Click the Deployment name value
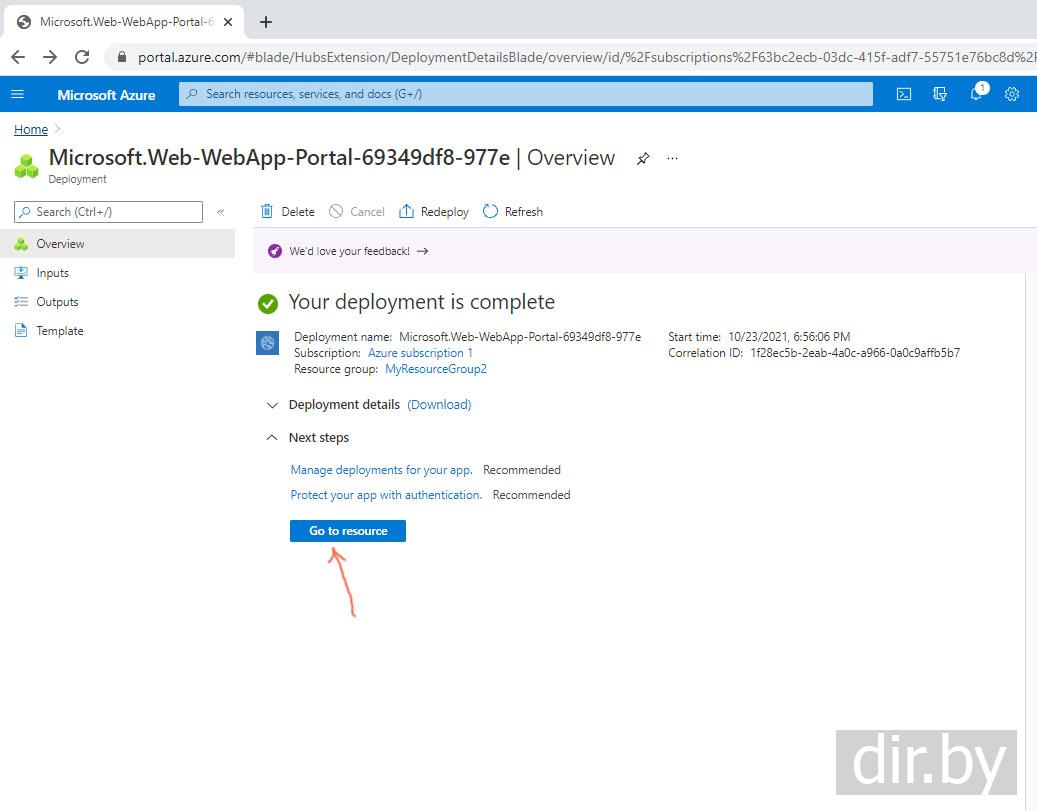 (520, 337)
